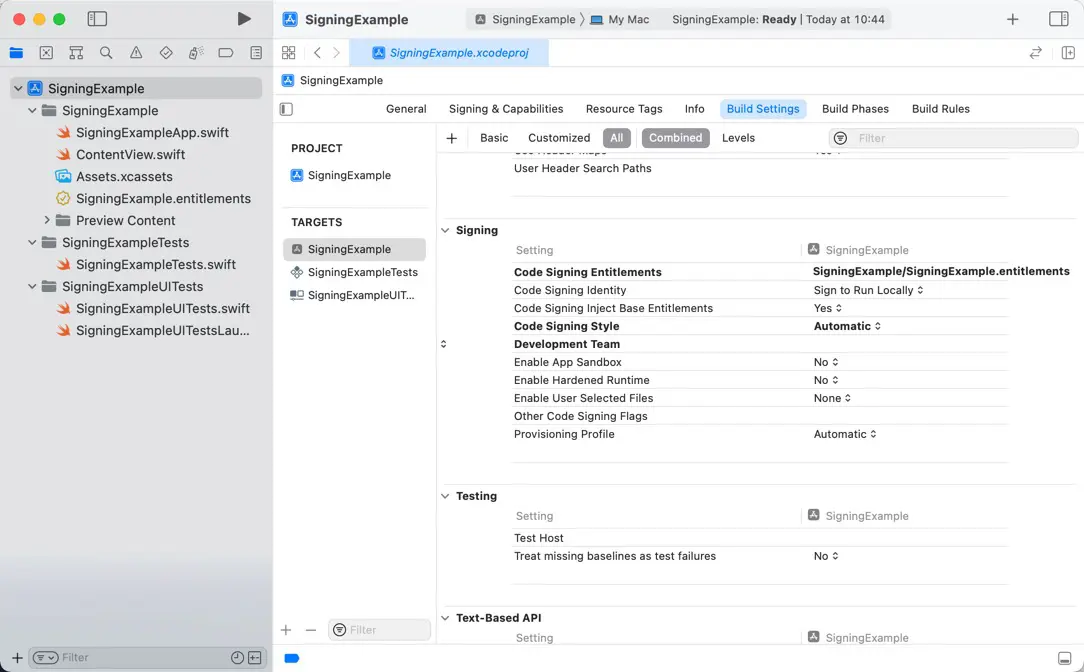Open the Issue navigator warning icon

click(136, 53)
